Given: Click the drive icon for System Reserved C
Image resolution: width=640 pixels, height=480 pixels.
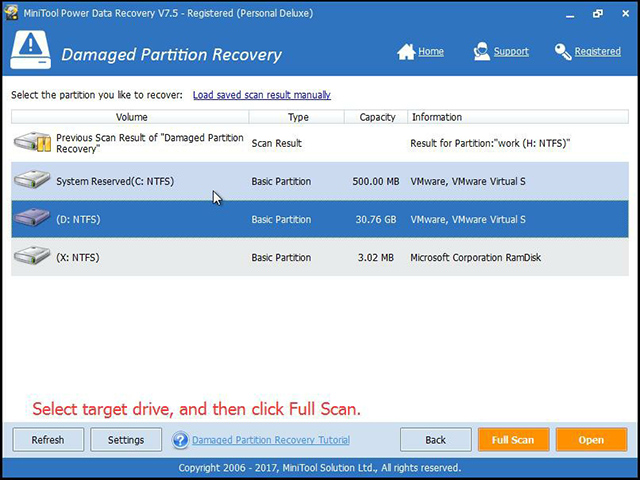Looking at the screenshot, I should click(32, 180).
